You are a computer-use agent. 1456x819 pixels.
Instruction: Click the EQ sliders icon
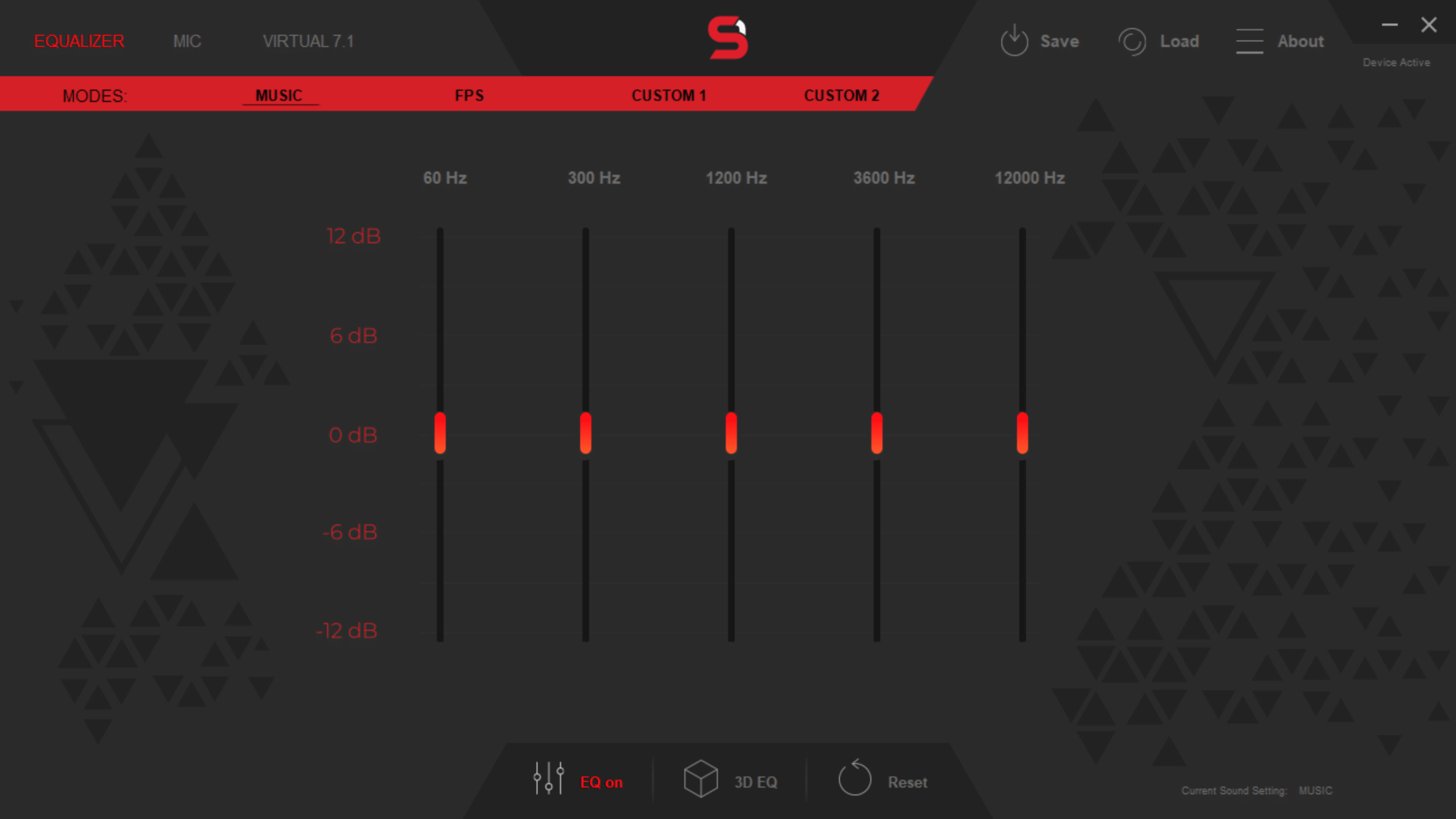click(x=548, y=779)
